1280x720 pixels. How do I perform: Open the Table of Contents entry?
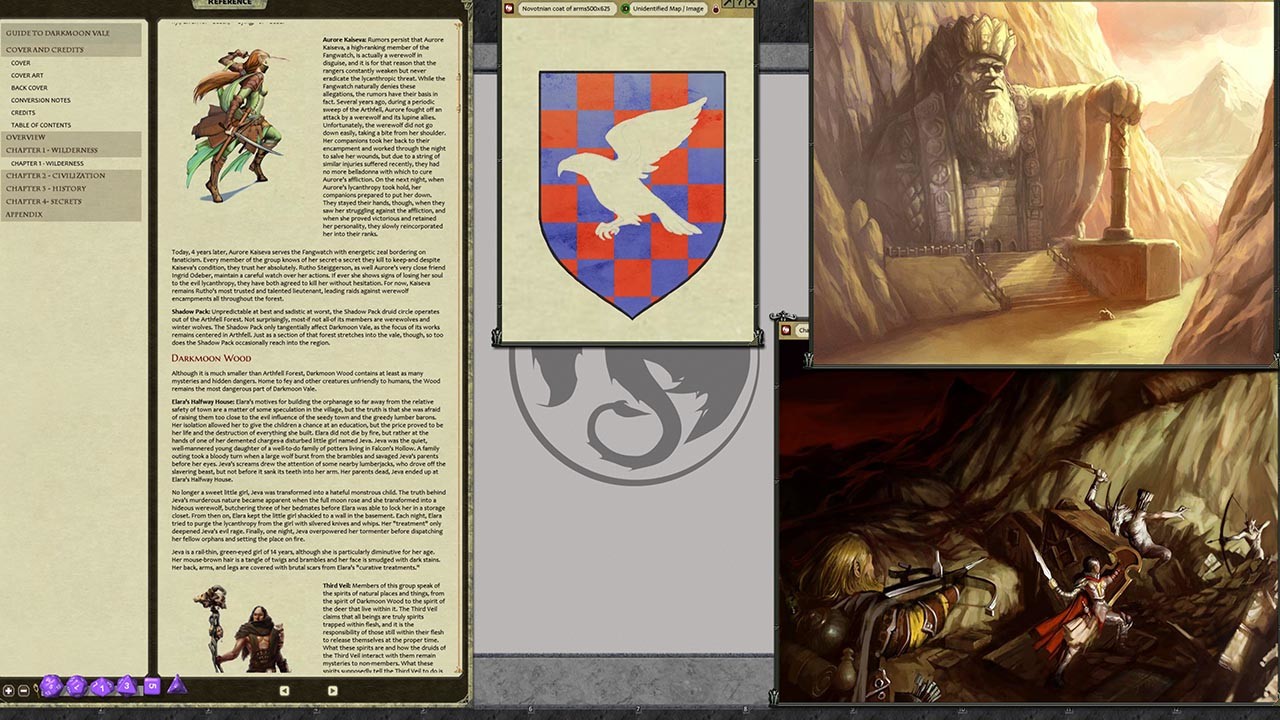point(41,124)
